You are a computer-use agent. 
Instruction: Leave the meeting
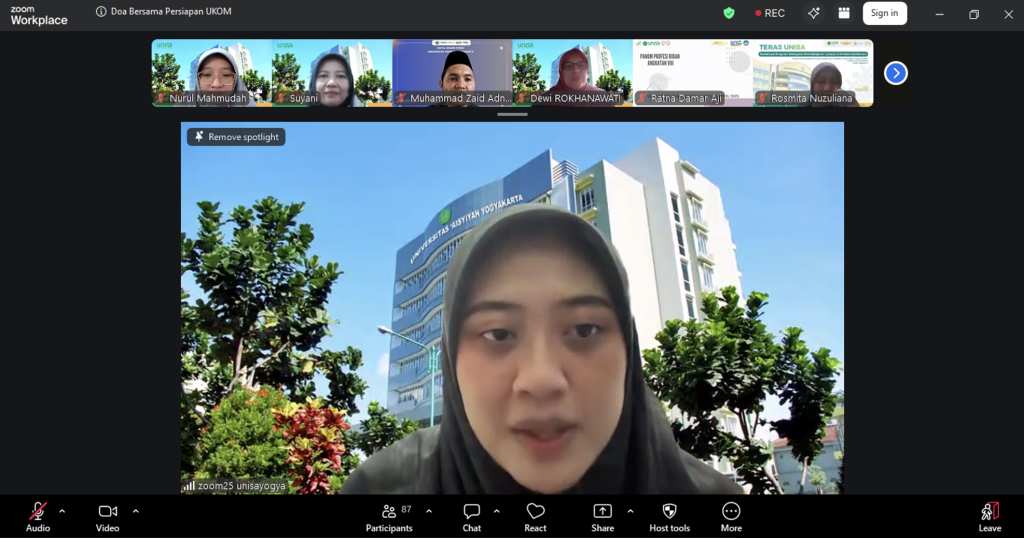point(989,516)
